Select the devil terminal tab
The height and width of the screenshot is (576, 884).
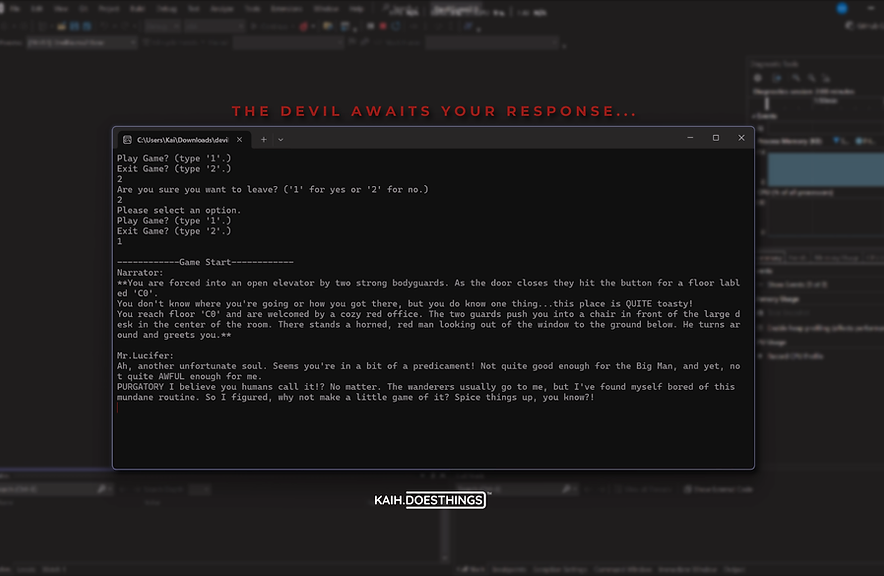tap(180, 138)
